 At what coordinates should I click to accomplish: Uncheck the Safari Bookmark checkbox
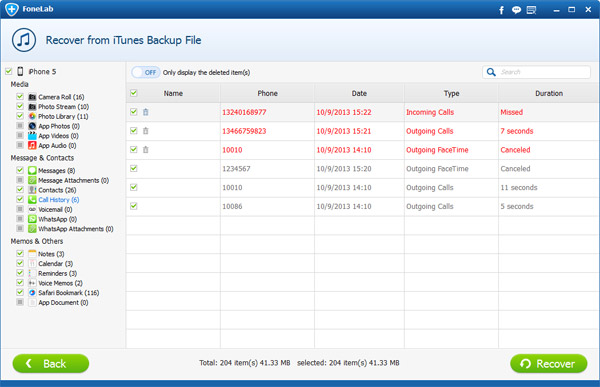20,292
